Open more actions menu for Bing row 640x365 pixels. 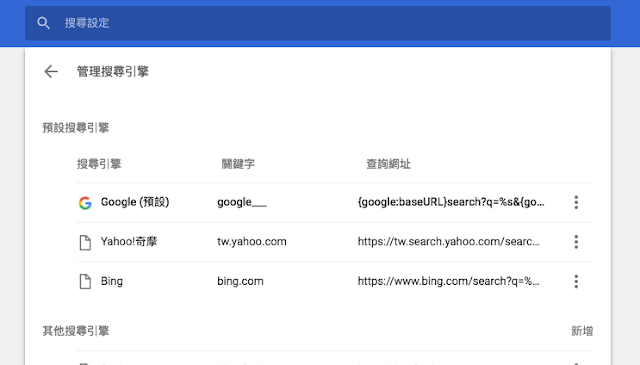576,281
